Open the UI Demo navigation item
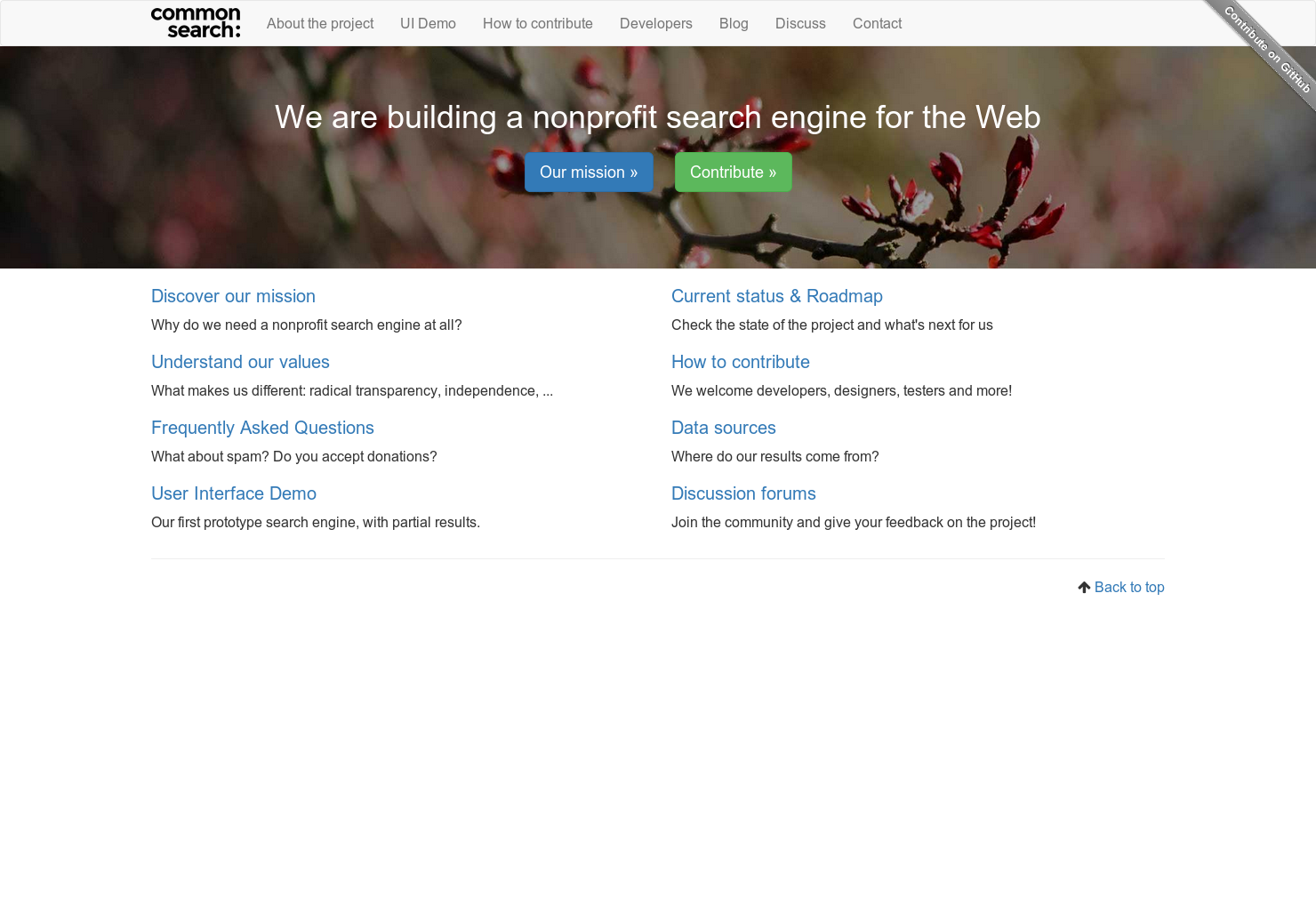This screenshot has height=922, width=1316. [428, 23]
